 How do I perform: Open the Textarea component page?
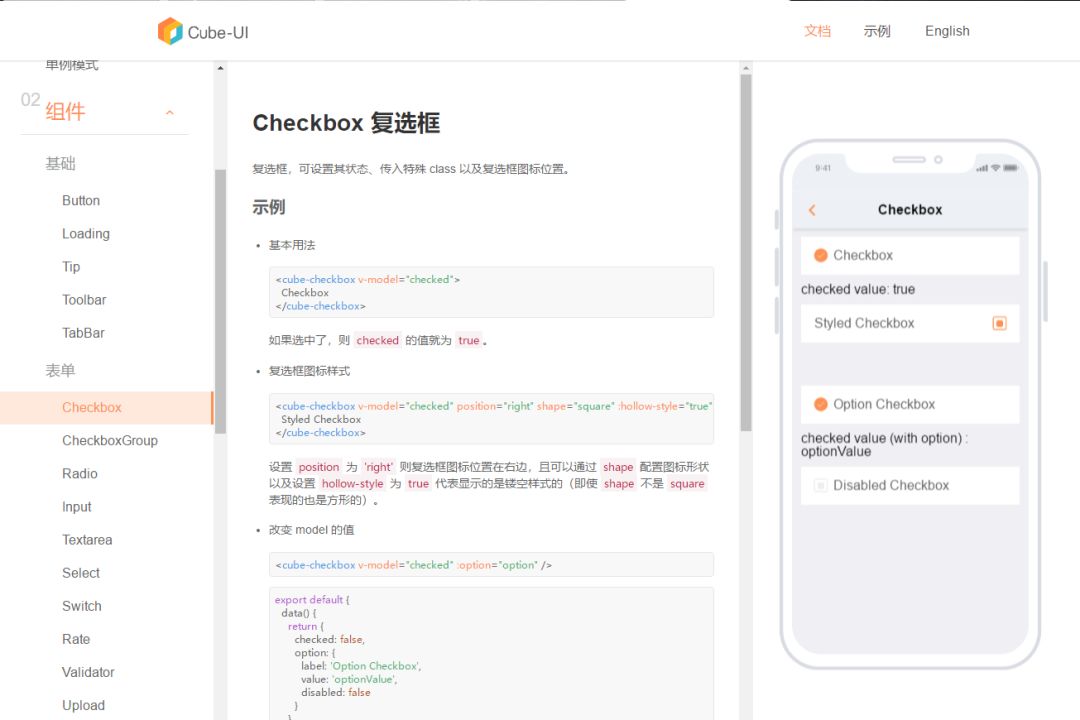coord(87,539)
